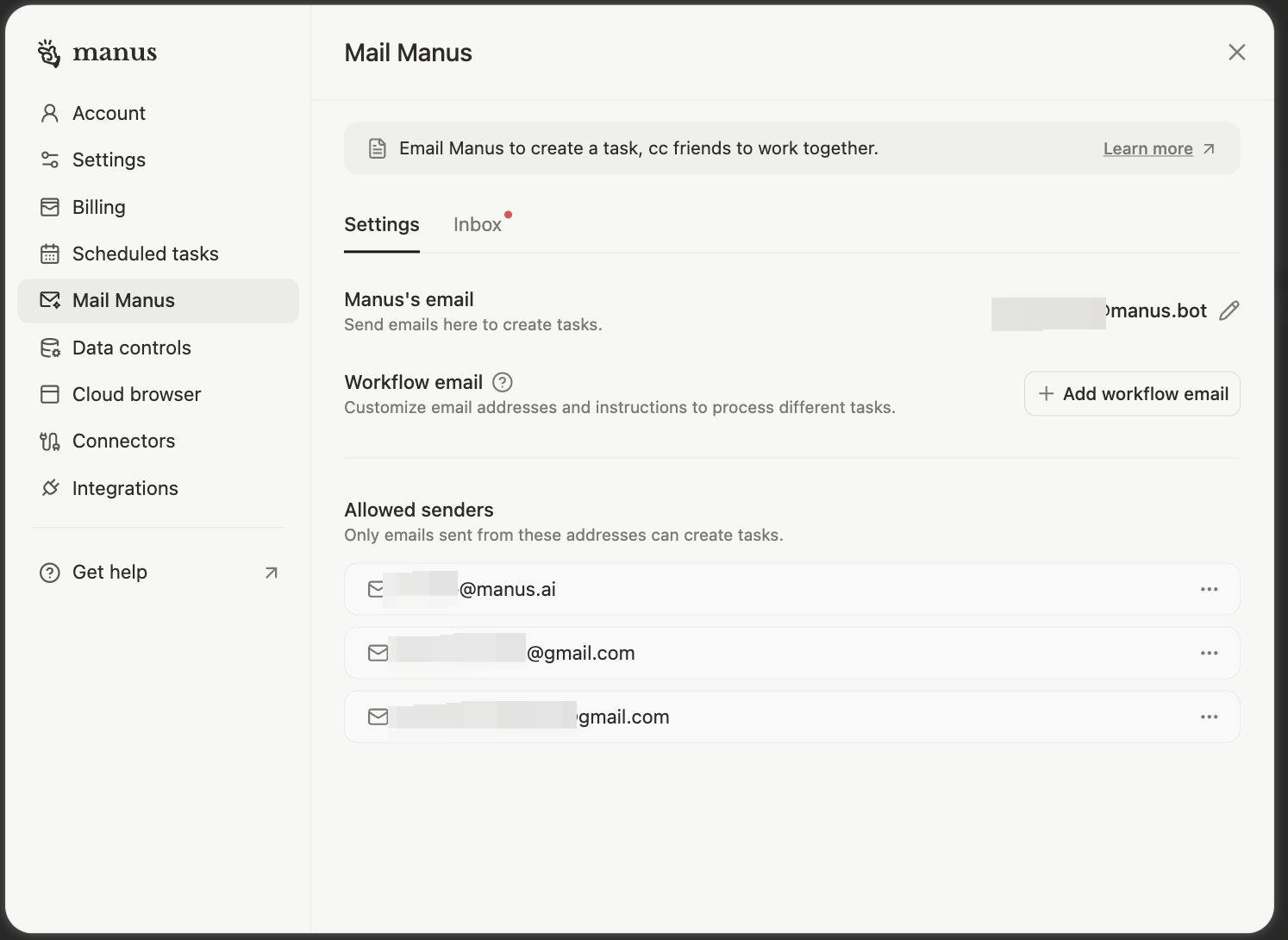Open the Cloud browser section
The height and width of the screenshot is (940, 1288).
(x=135, y=394)
